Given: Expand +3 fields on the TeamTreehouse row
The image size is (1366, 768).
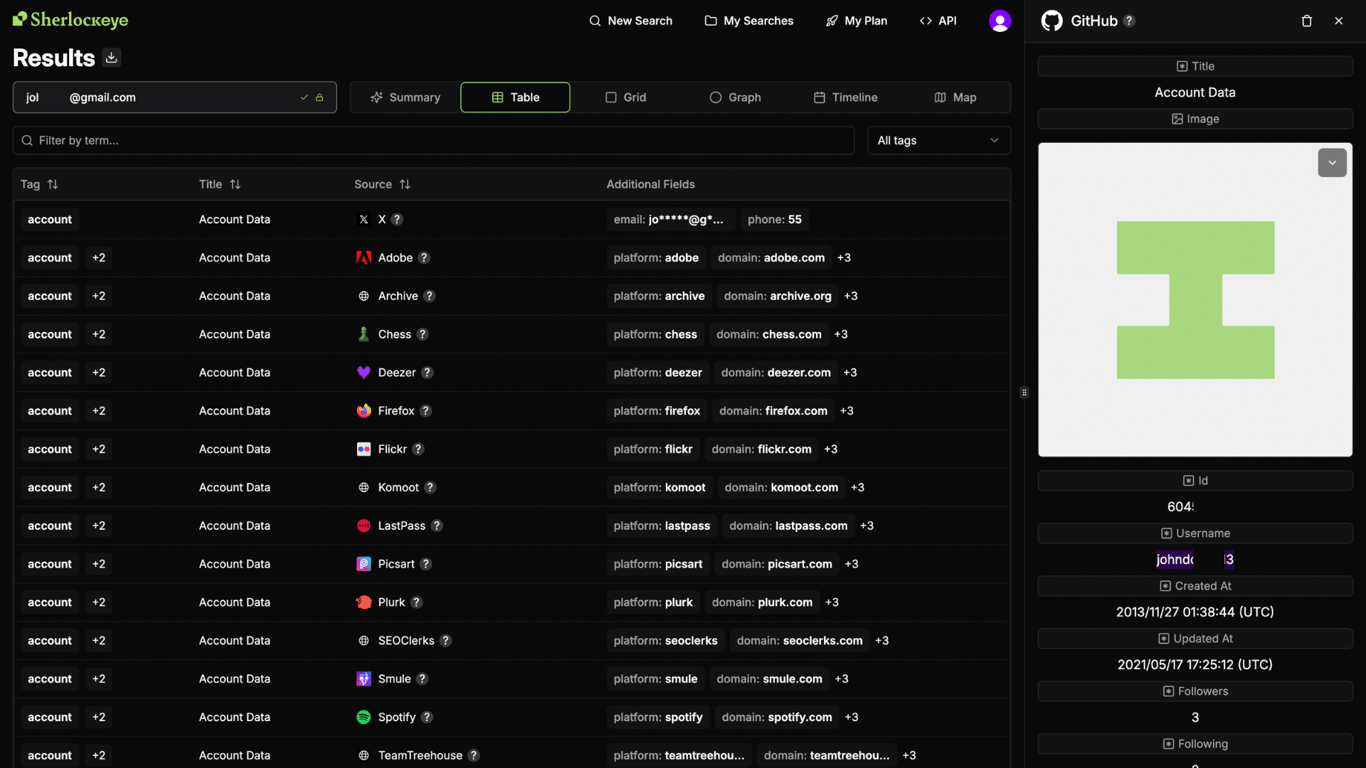Looking at the screenshot, I should [909, 756].
